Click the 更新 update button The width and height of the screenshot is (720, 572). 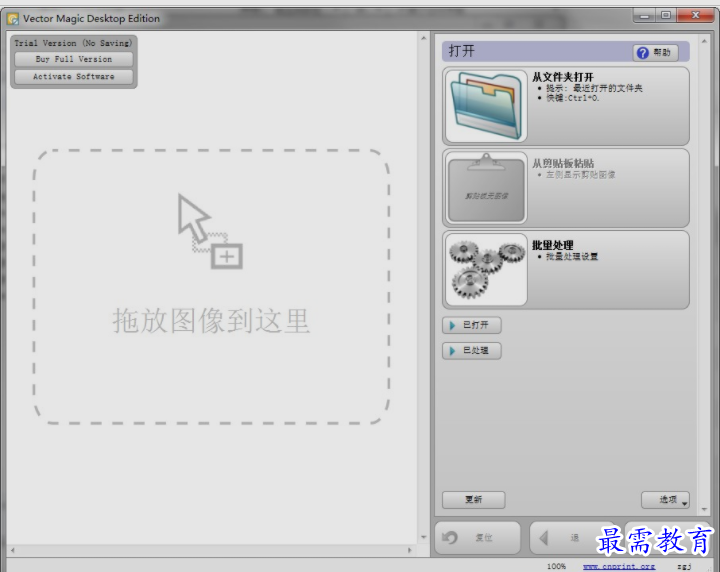click(x=473, y=499)
